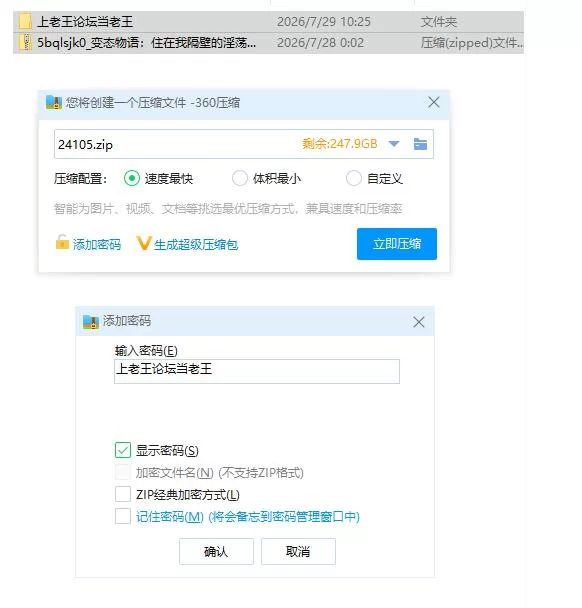Click the disabled 加密文件名(N) checkbox

tap(123, 472)
